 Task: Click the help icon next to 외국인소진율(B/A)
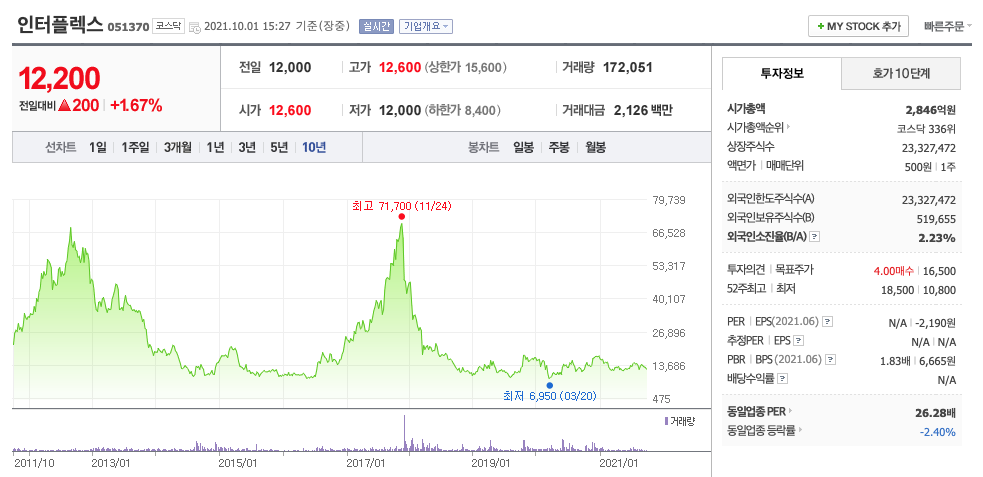tap(814, 238)
